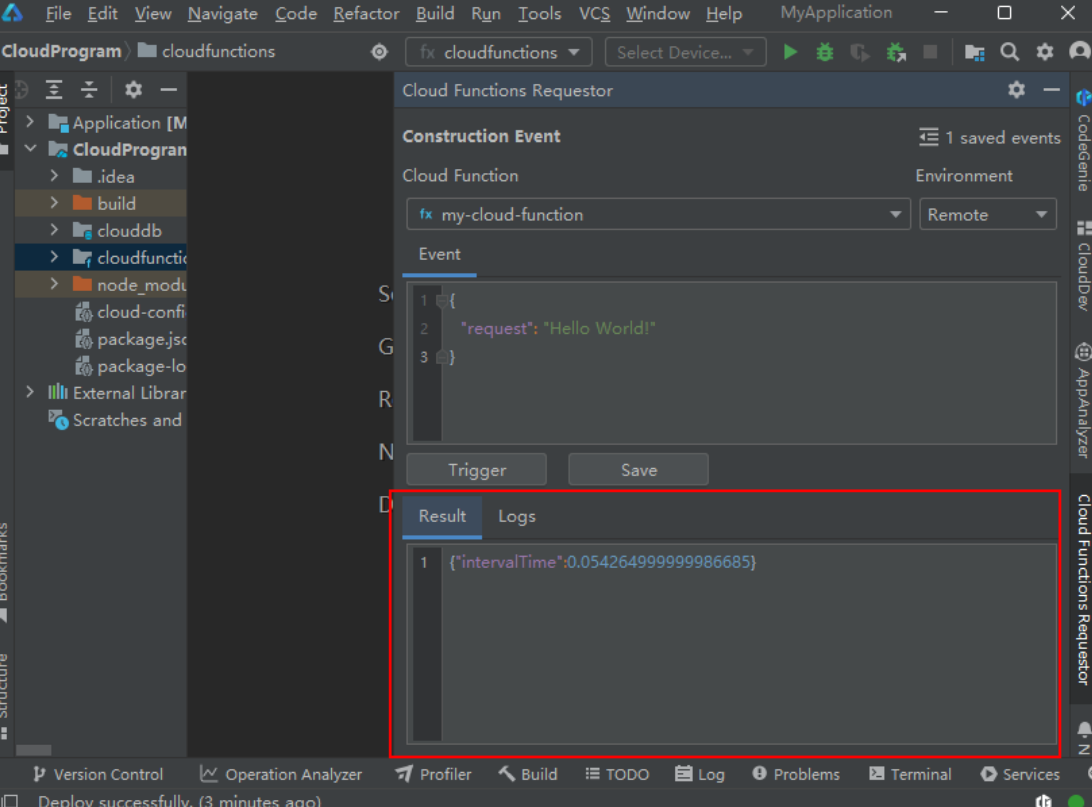Select the Result tab
1092x807 pixels.
click(x=442, y=516)
